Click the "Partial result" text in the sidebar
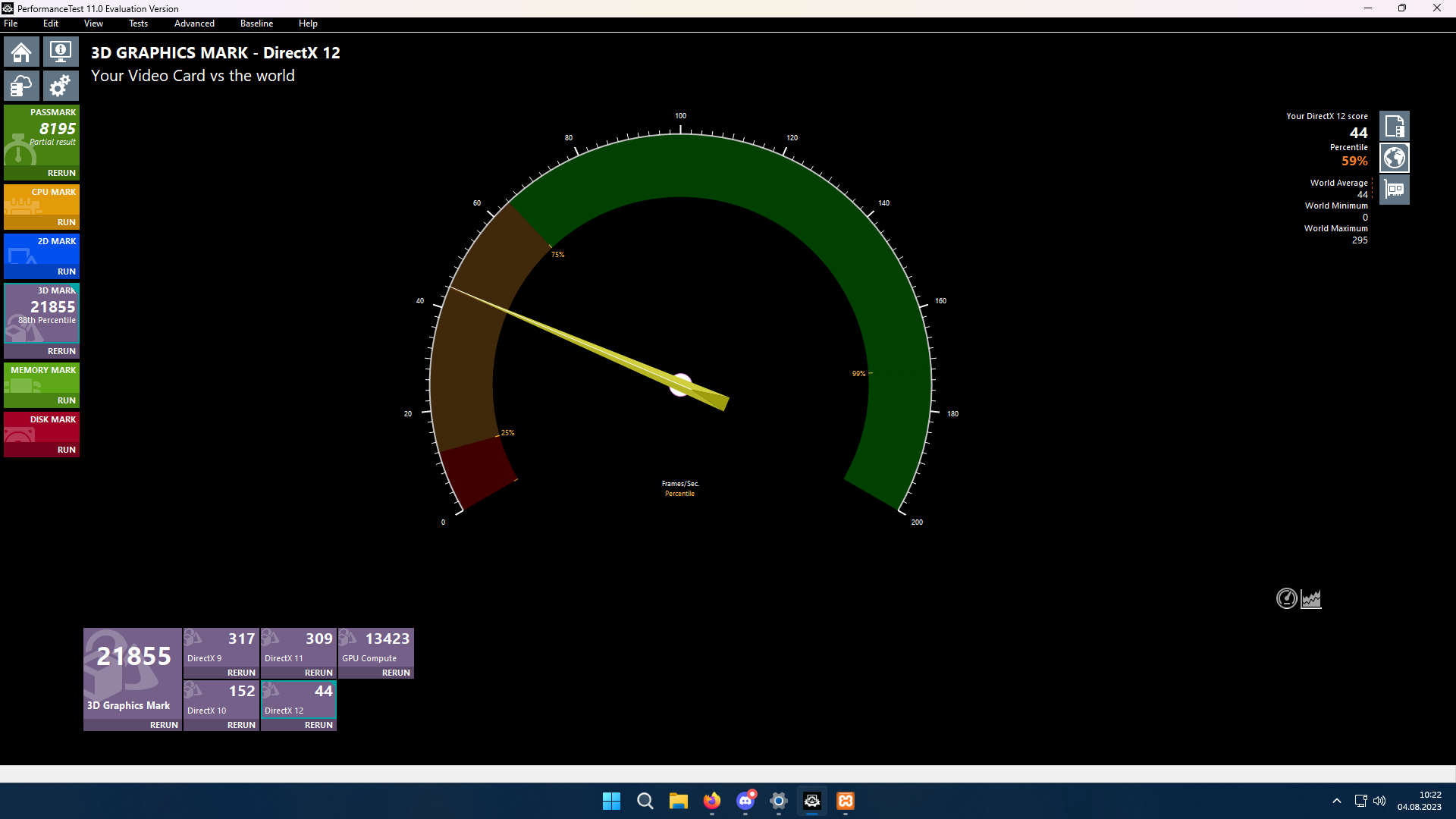Viewport: 1456px width, 819px height. coord(52,142)
